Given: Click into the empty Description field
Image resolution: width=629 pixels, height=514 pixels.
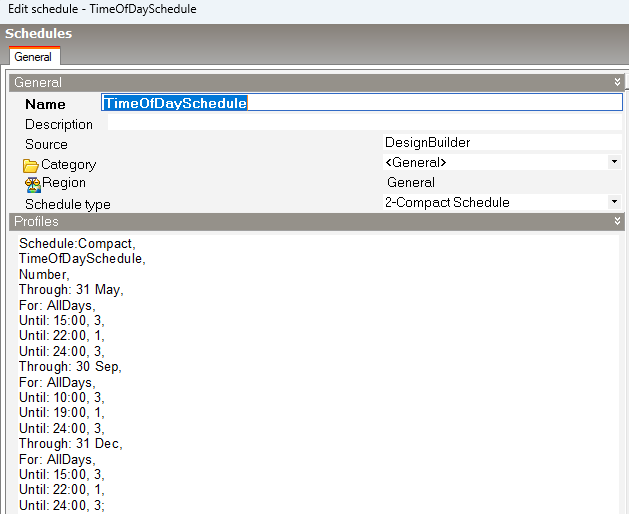Looking at the screenshot, I should pyautogui.click(x=360, y=124).
